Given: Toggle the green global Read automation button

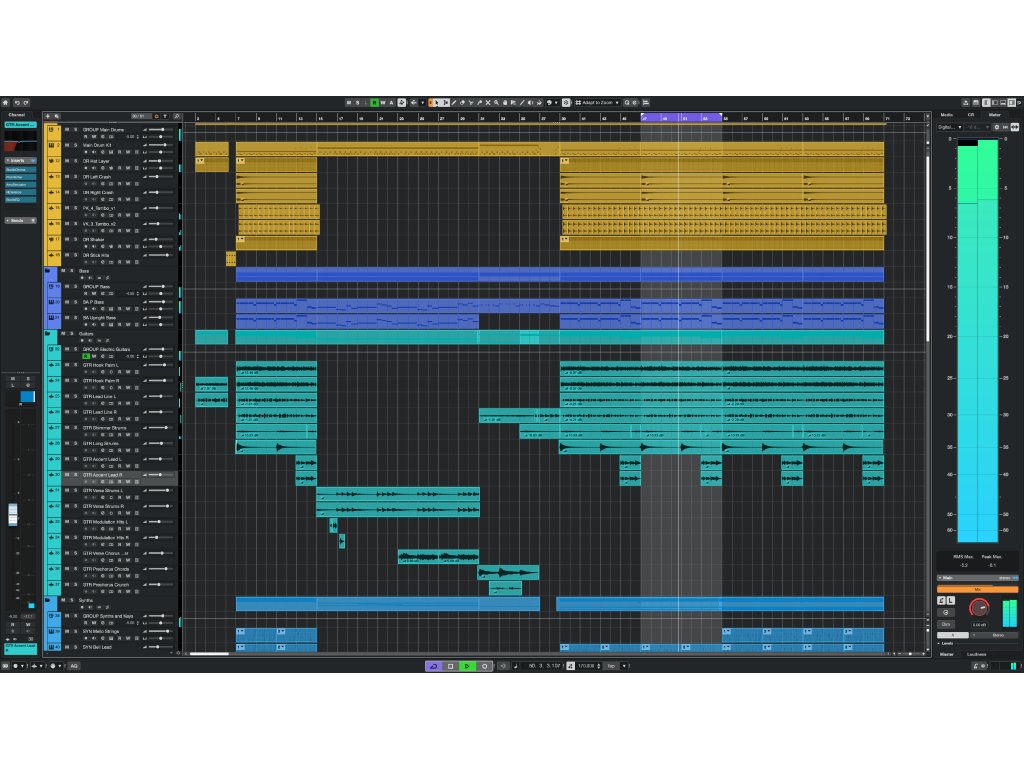Looking at the screenshot, I should 374,102.
